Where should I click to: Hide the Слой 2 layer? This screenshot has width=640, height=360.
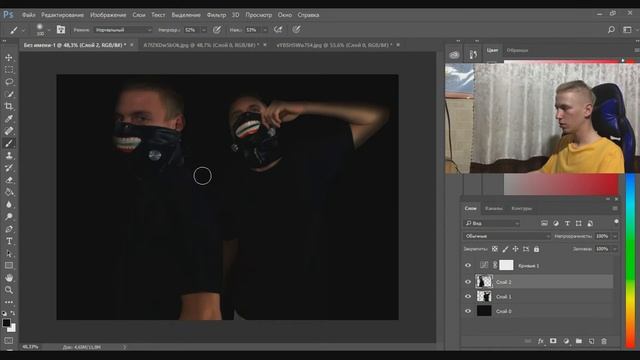468,282
